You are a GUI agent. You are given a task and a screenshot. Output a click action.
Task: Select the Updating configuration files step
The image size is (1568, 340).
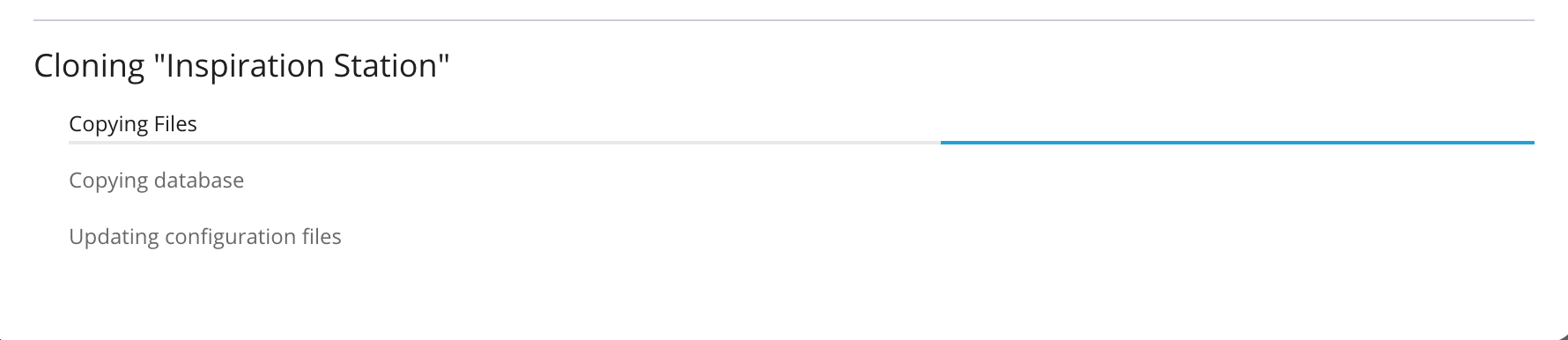pyautogui.click(x=205, y=237)
